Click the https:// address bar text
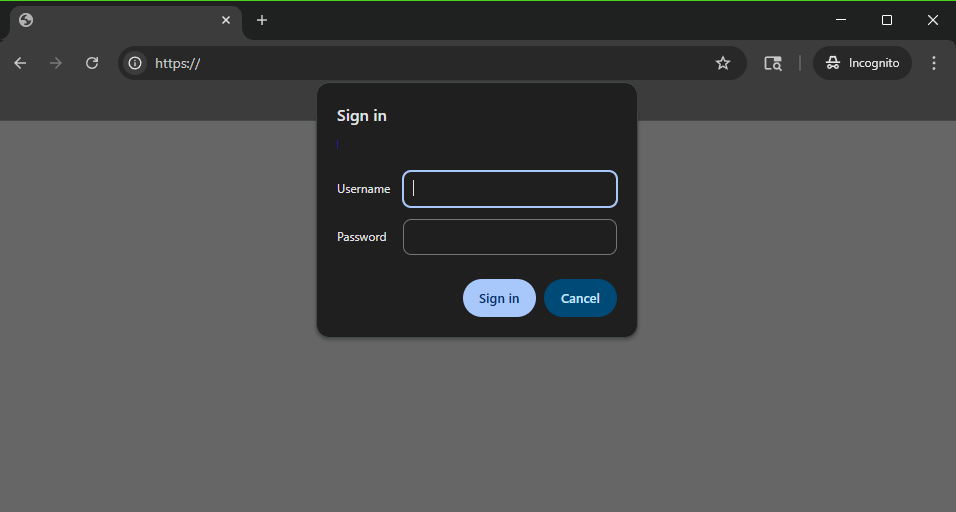Image resolution: width=956 pixels, height=512 pixels. click(x=177, y=63)
